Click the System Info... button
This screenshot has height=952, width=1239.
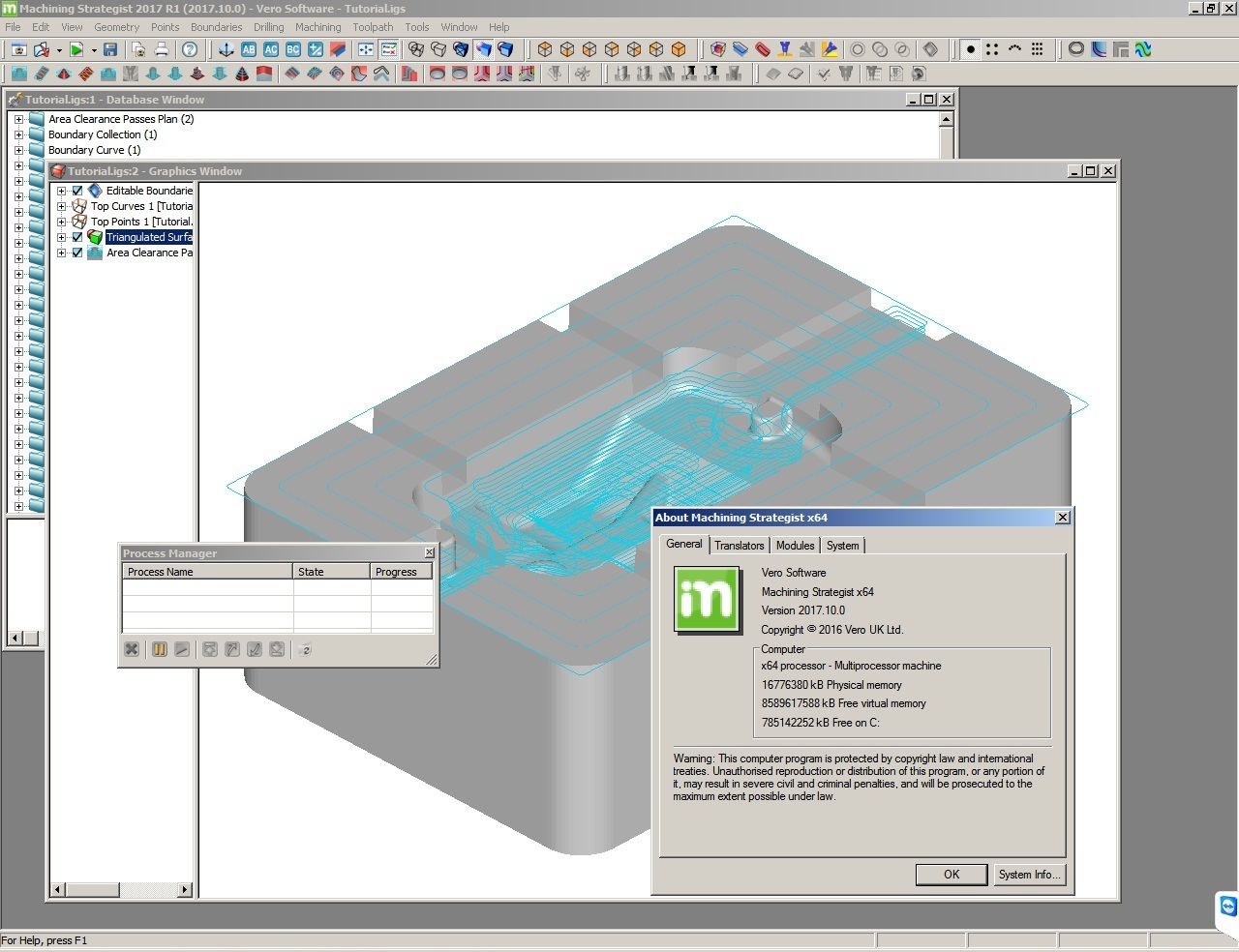1030,875
